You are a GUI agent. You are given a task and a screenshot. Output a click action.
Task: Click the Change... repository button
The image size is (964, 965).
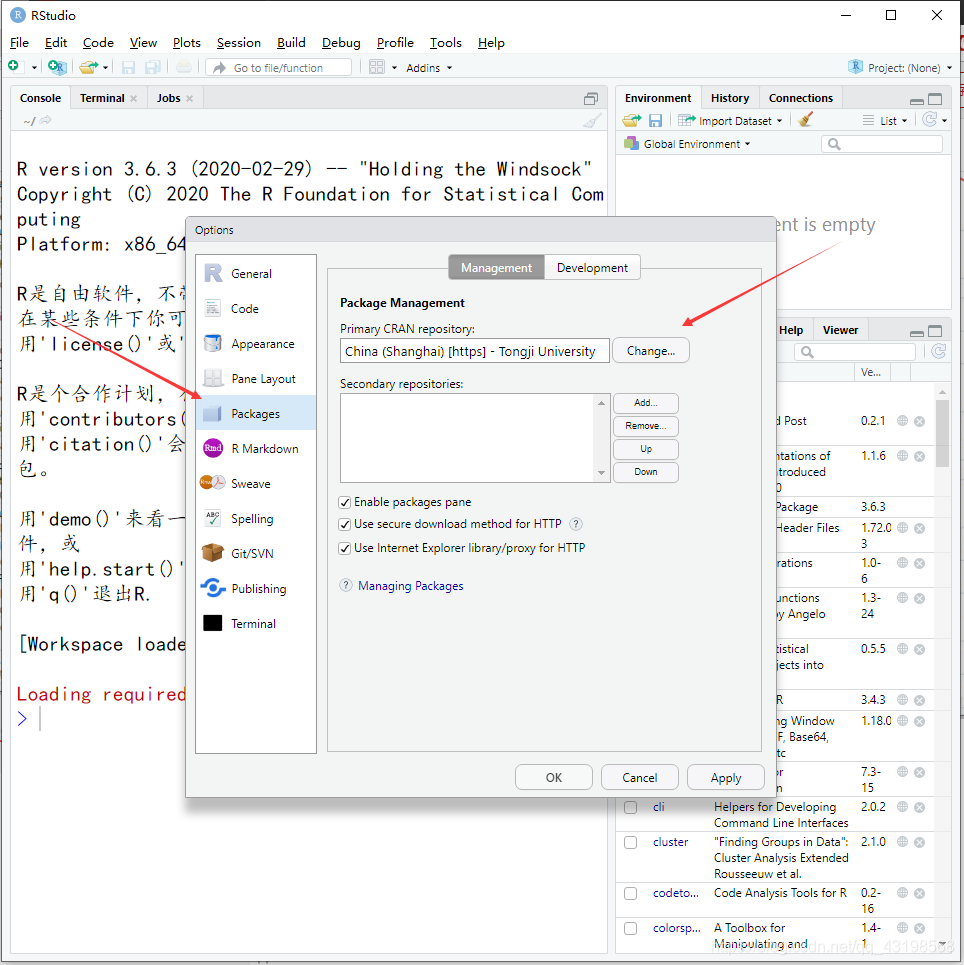click(x=651, y=351)
